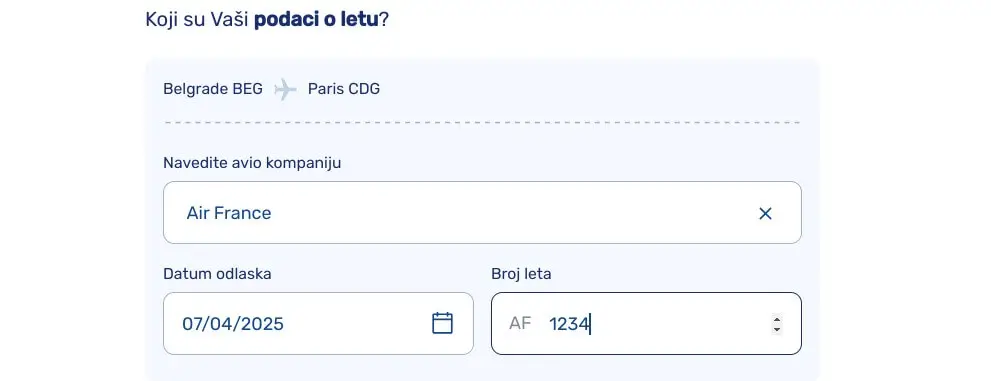This screenshot has width=991, height=381.
Task: Click the Datum odlaska label
Action: 217,274
